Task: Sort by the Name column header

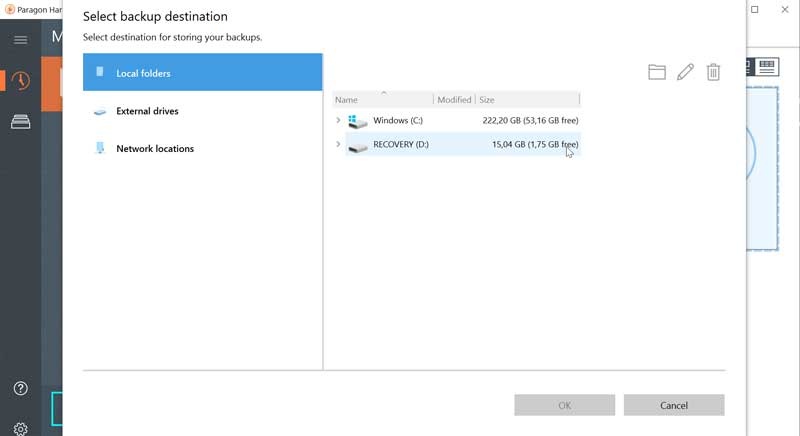Action: tap(382, 100)
